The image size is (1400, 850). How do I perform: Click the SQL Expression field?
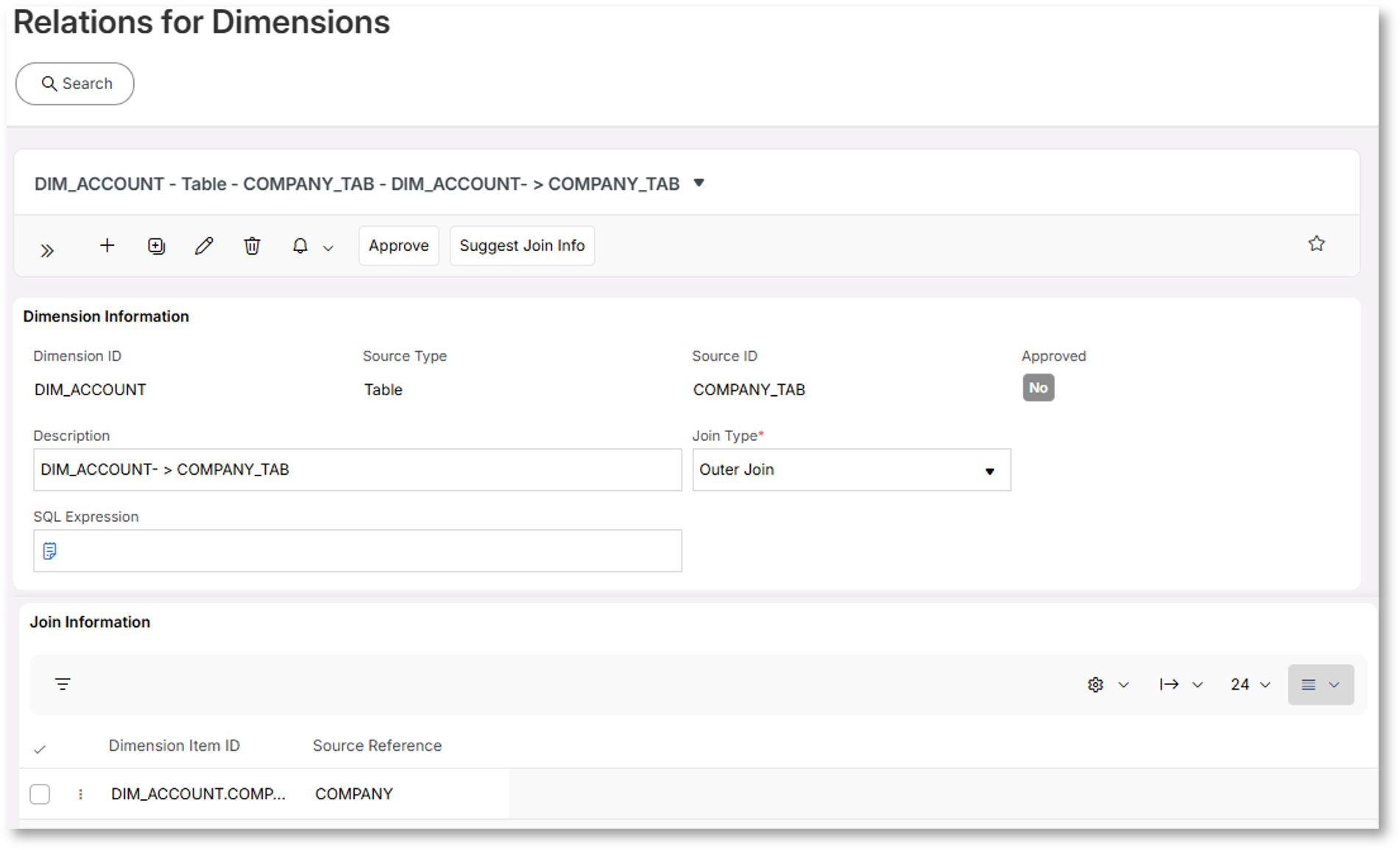pyautogui.click(x=358, y=550)
